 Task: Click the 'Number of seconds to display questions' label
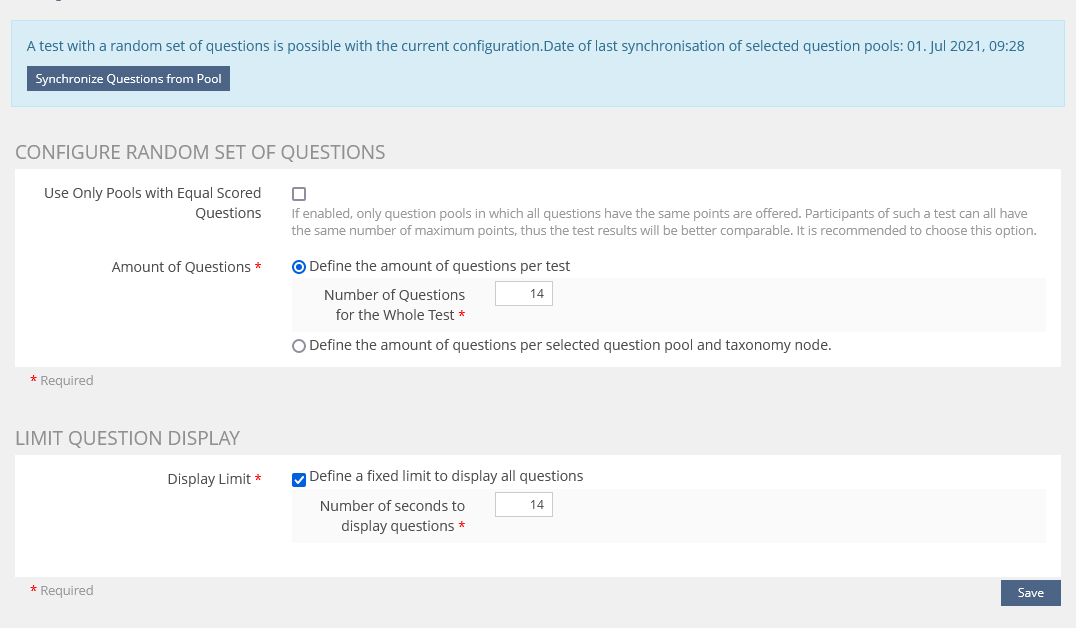point(393,515)
